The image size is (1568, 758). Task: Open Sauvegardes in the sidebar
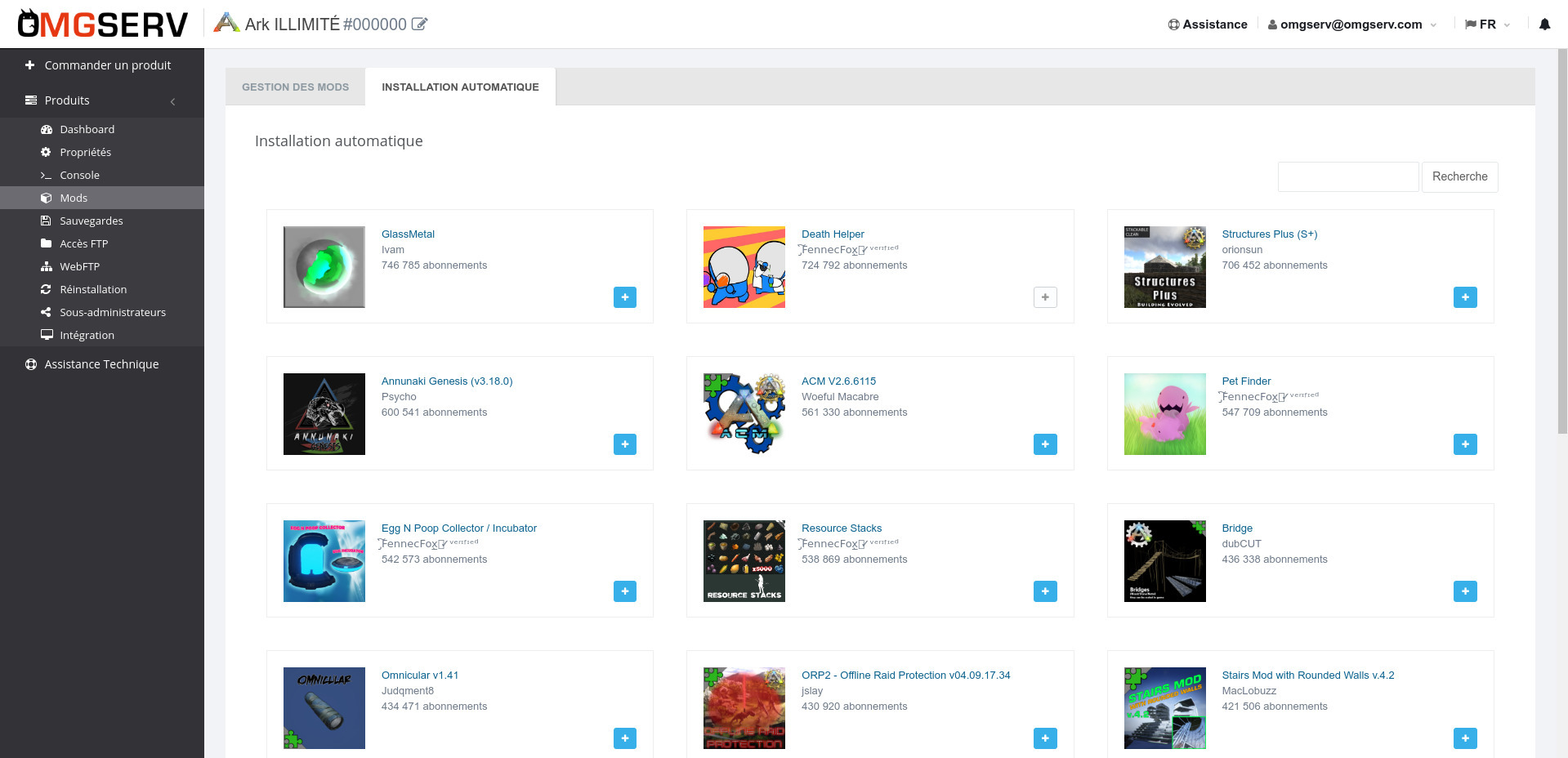click(x=101, y=221)
